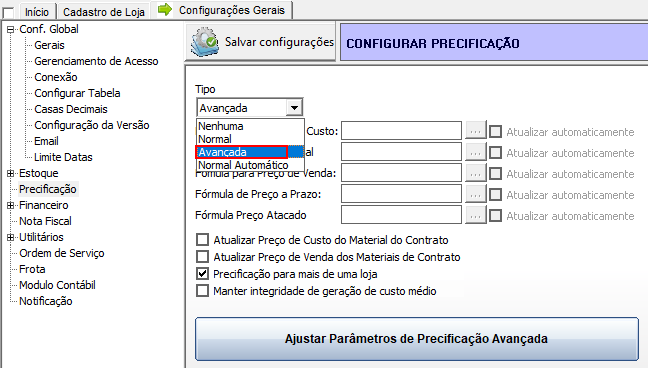The height and width of the screenshot is (368, 648).
Task: Select Normal Automático from the Tipo list
Action: click(243, 165)
